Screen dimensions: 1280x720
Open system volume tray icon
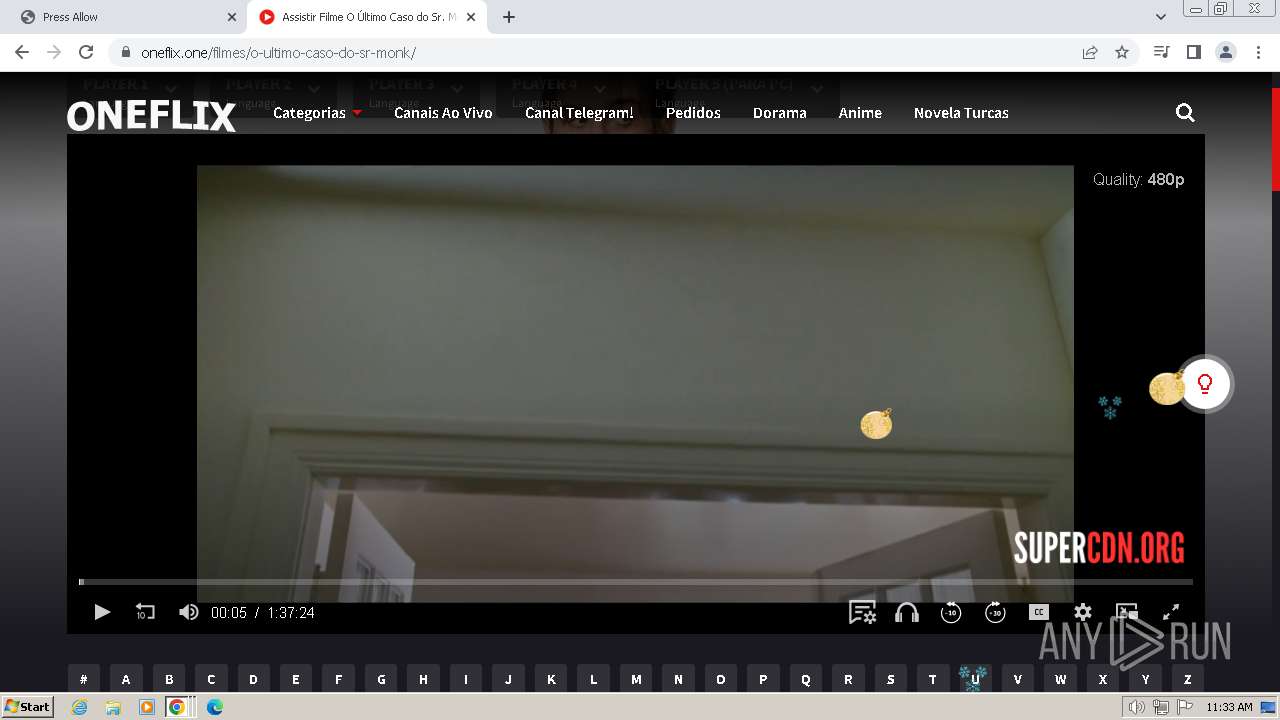(1136, 707)
